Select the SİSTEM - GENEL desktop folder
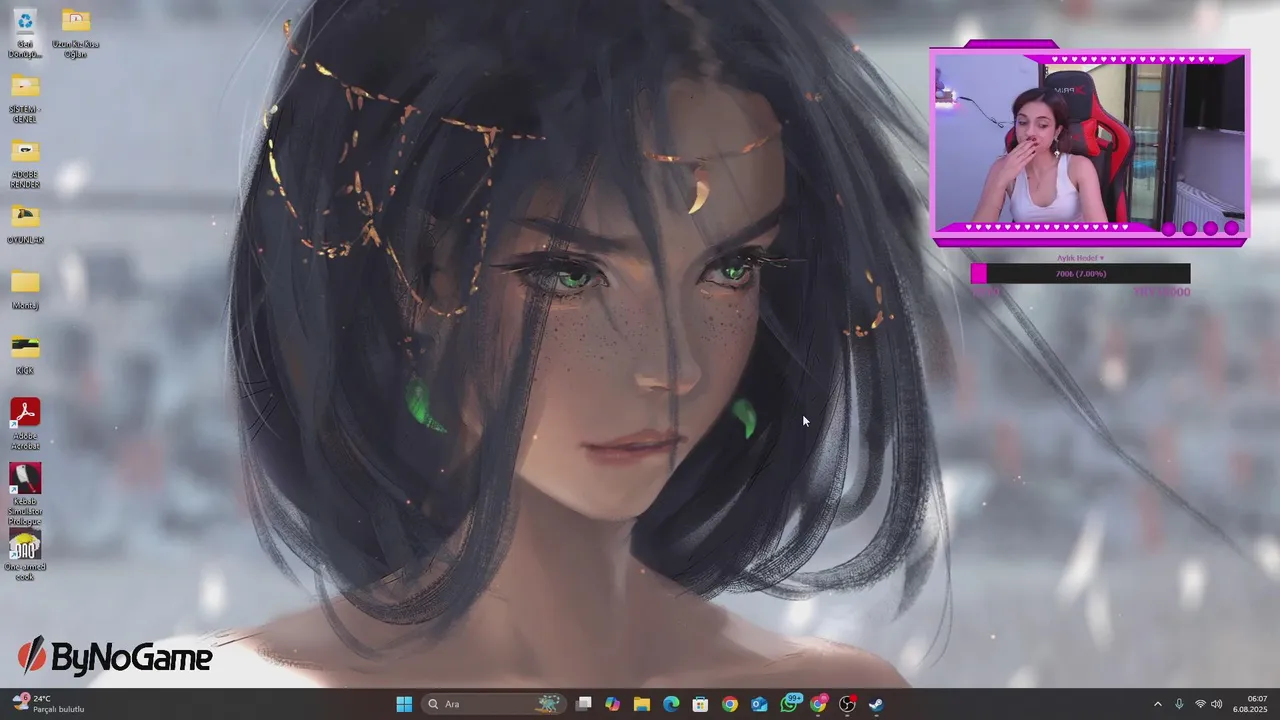Screen dimensions: 1280x720 point(25,98)
